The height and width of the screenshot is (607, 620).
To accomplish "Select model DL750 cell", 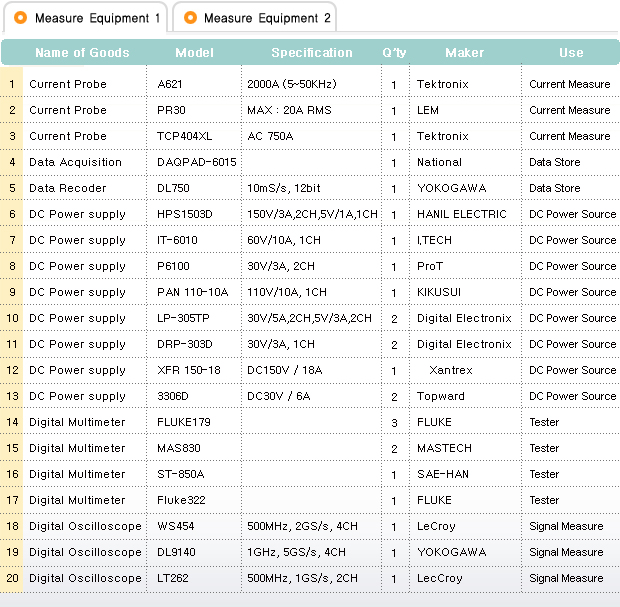I will click(x=173, y=188).
